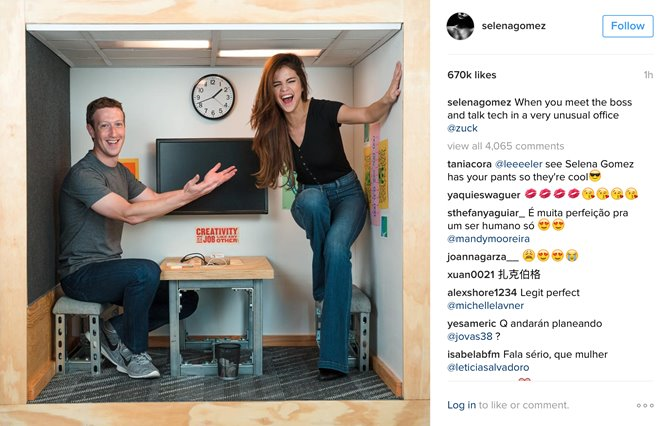660x426 pixels.
Task: Open the selenagomez username in the caption
Action: (479, 102)
